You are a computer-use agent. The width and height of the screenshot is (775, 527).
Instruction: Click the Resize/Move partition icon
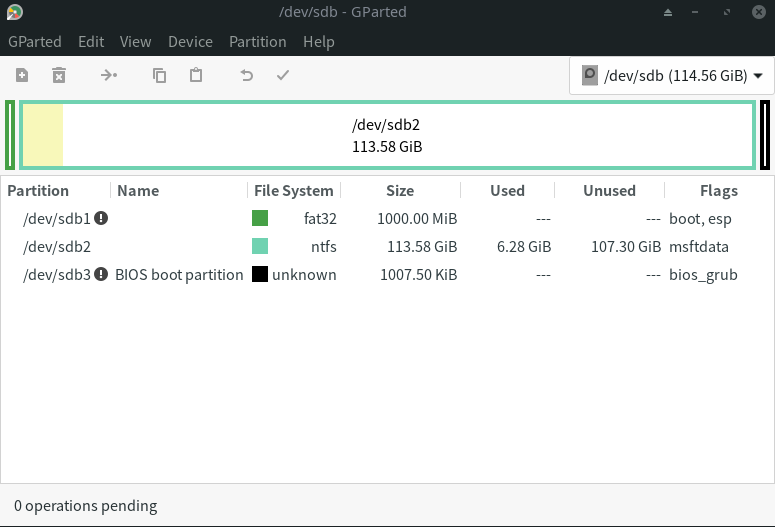(109, 75)
